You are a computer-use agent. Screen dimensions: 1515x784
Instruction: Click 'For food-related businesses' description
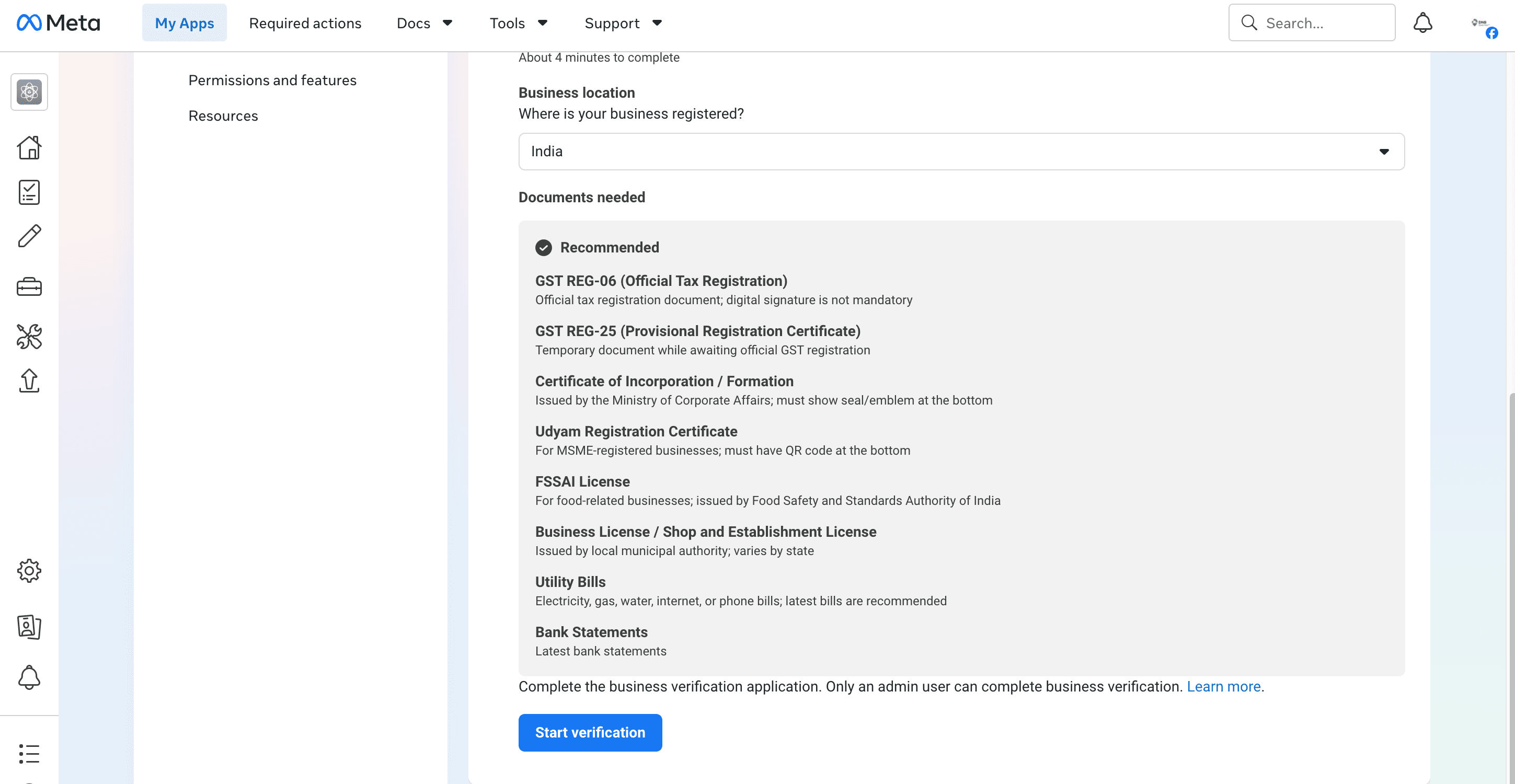pos(767,501)
